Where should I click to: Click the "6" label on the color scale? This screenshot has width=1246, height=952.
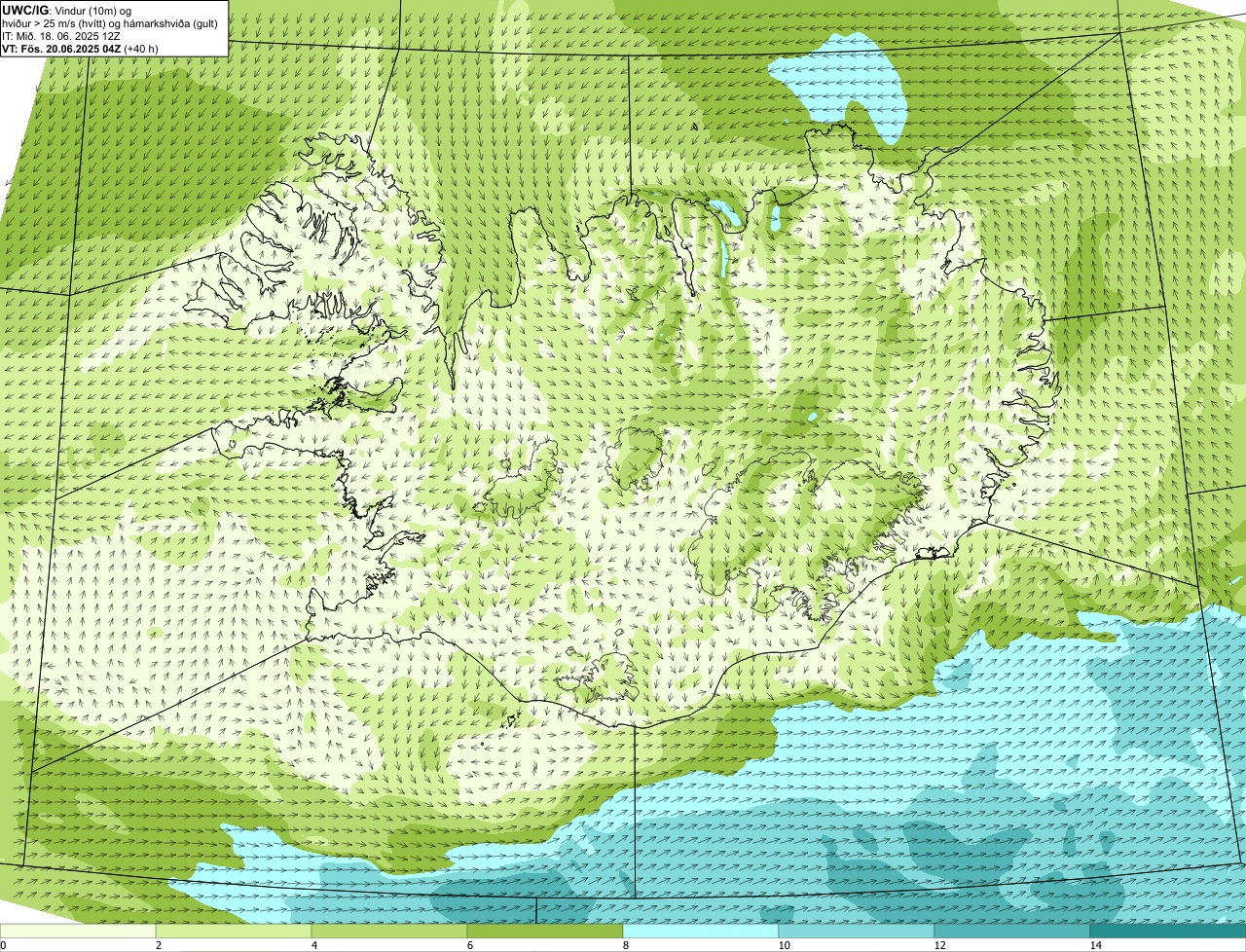[x=469, y=945]
